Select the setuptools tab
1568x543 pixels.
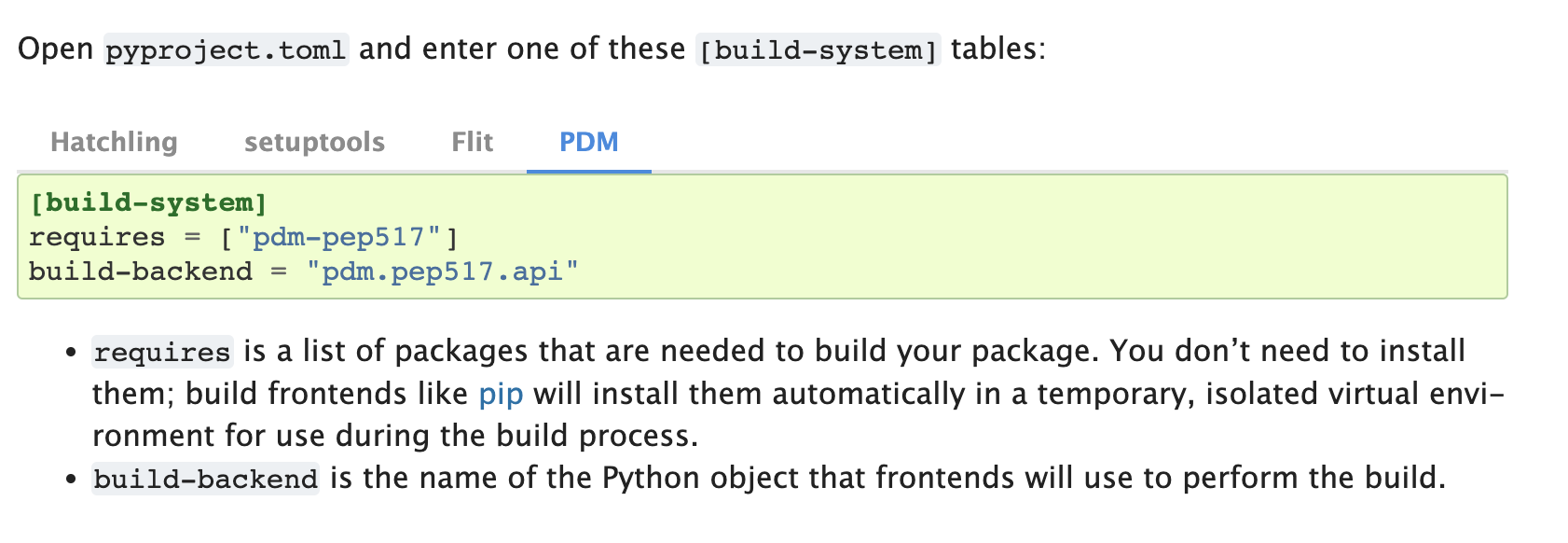314,142
